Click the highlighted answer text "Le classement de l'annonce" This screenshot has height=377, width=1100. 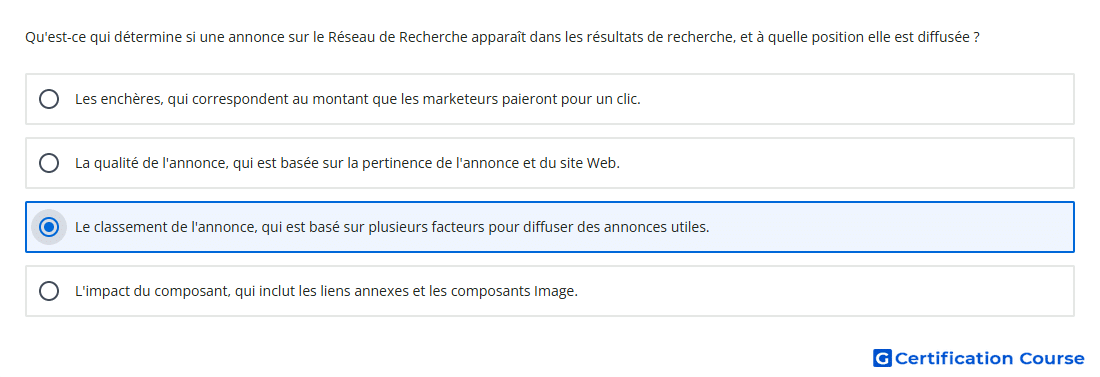click(x=392, y=227)
